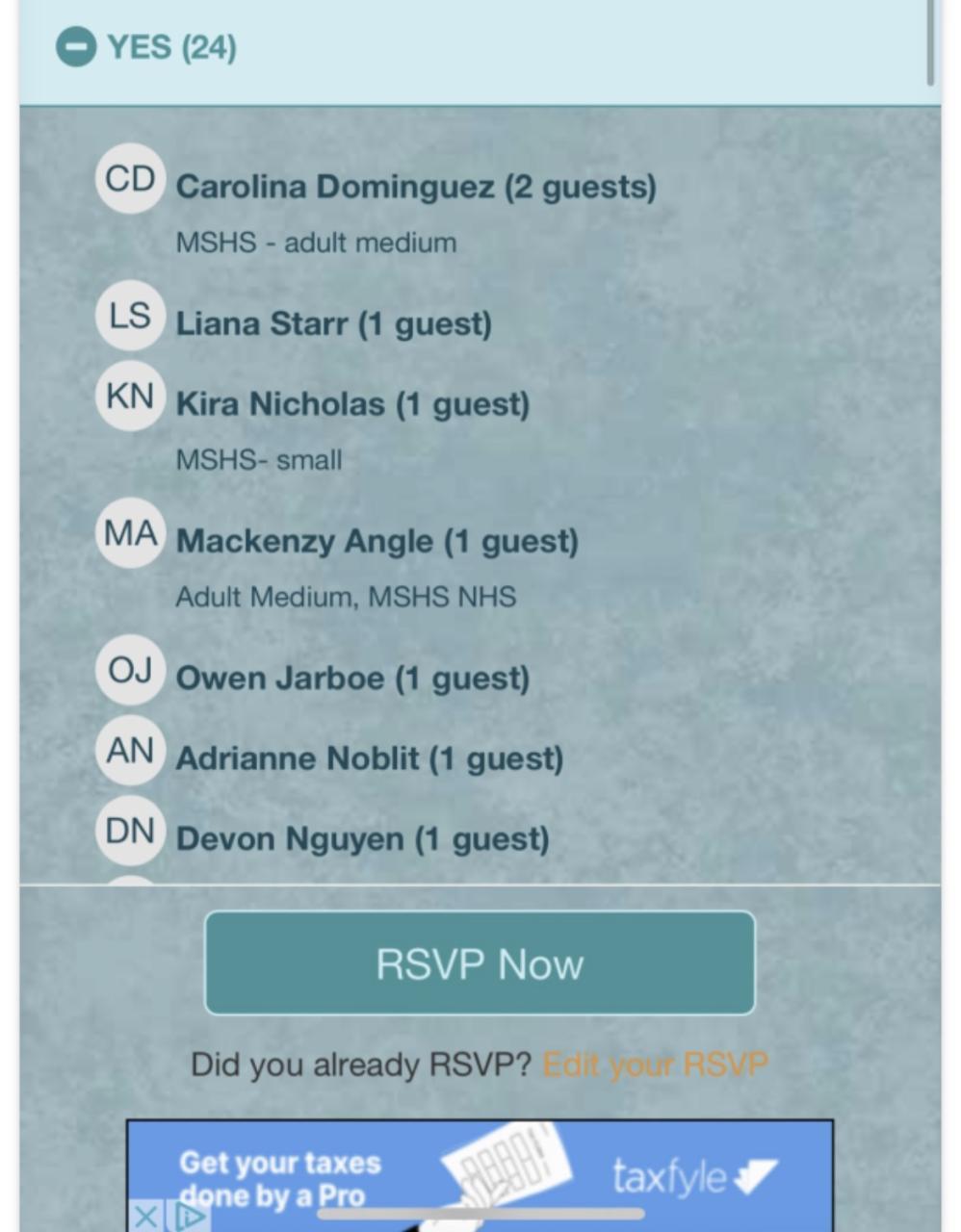
Task: Collapse the YES (24) guest list
Action: tap(76, 47)
